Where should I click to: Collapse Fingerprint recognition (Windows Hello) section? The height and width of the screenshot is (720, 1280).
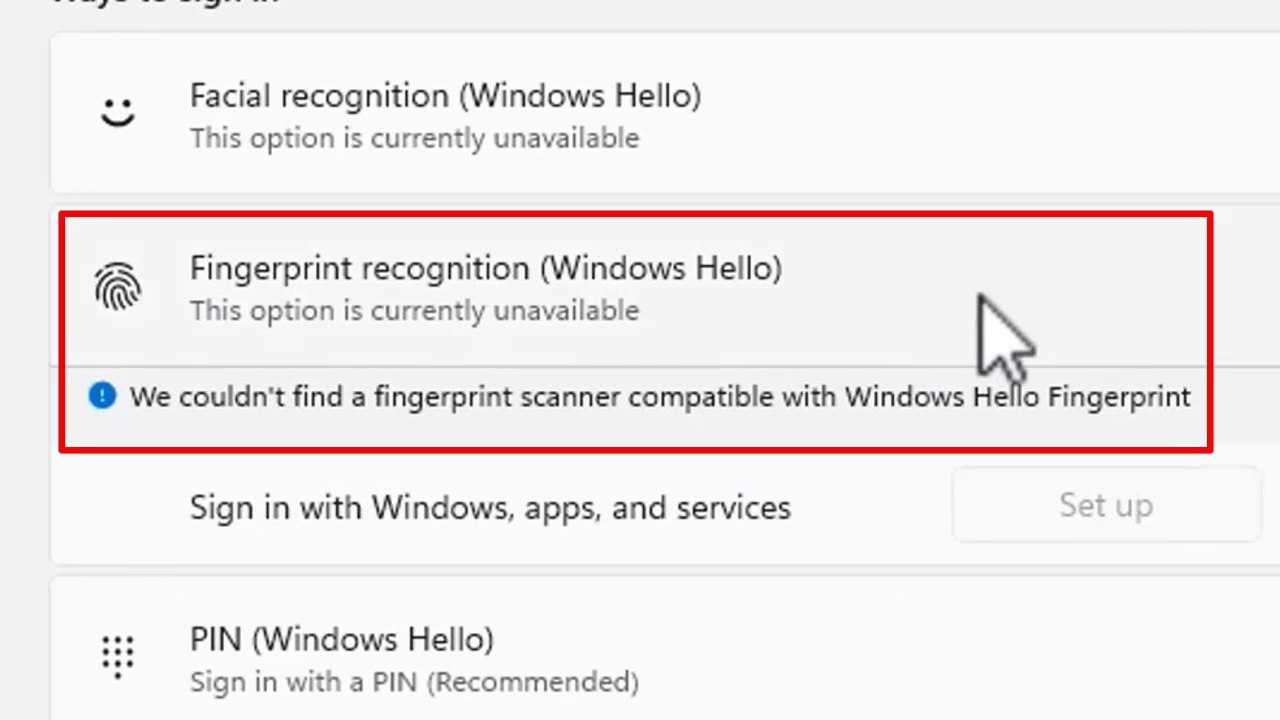665,289
